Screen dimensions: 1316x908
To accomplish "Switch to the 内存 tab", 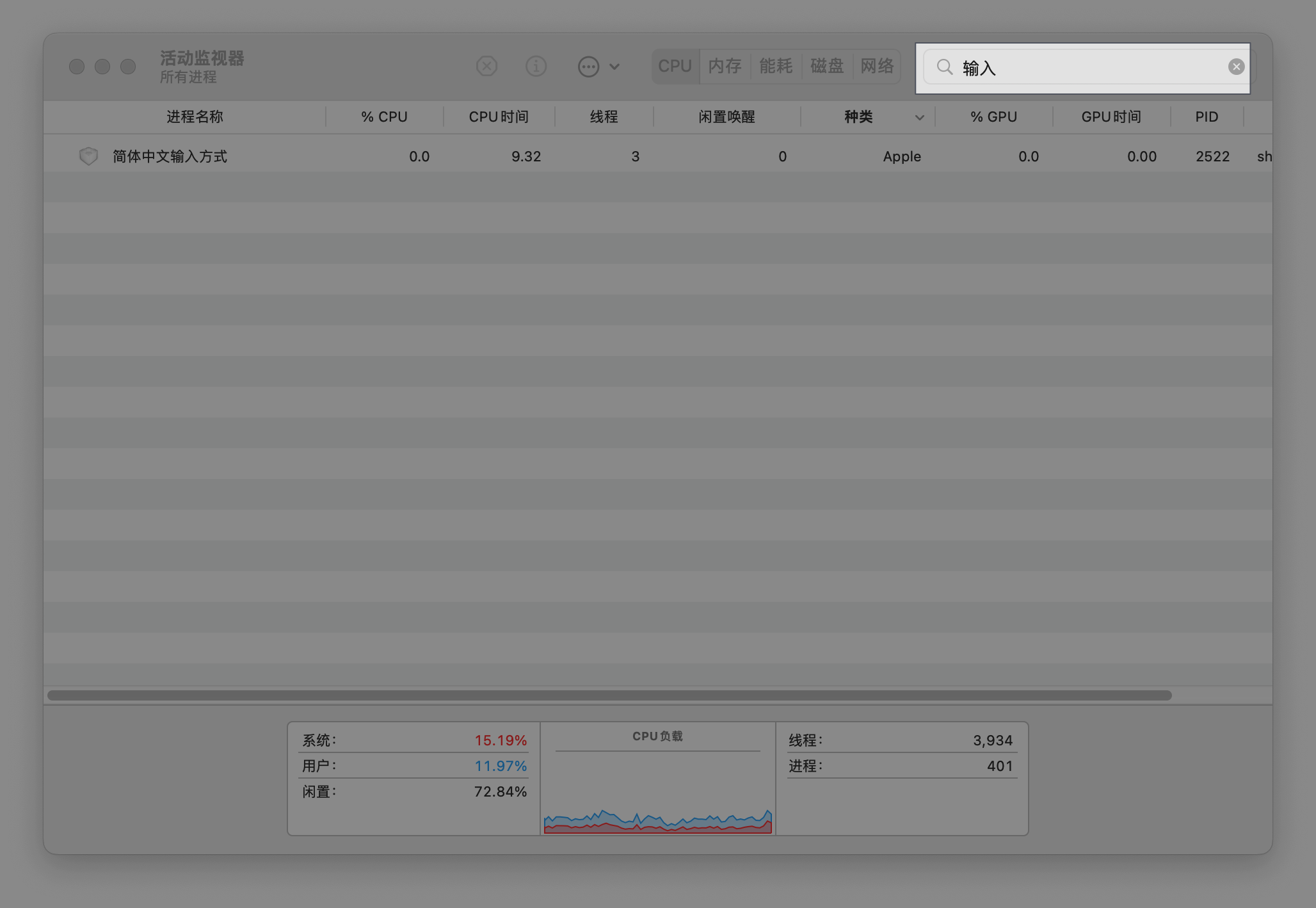I will pyautogui.click(x=725, y=66).
